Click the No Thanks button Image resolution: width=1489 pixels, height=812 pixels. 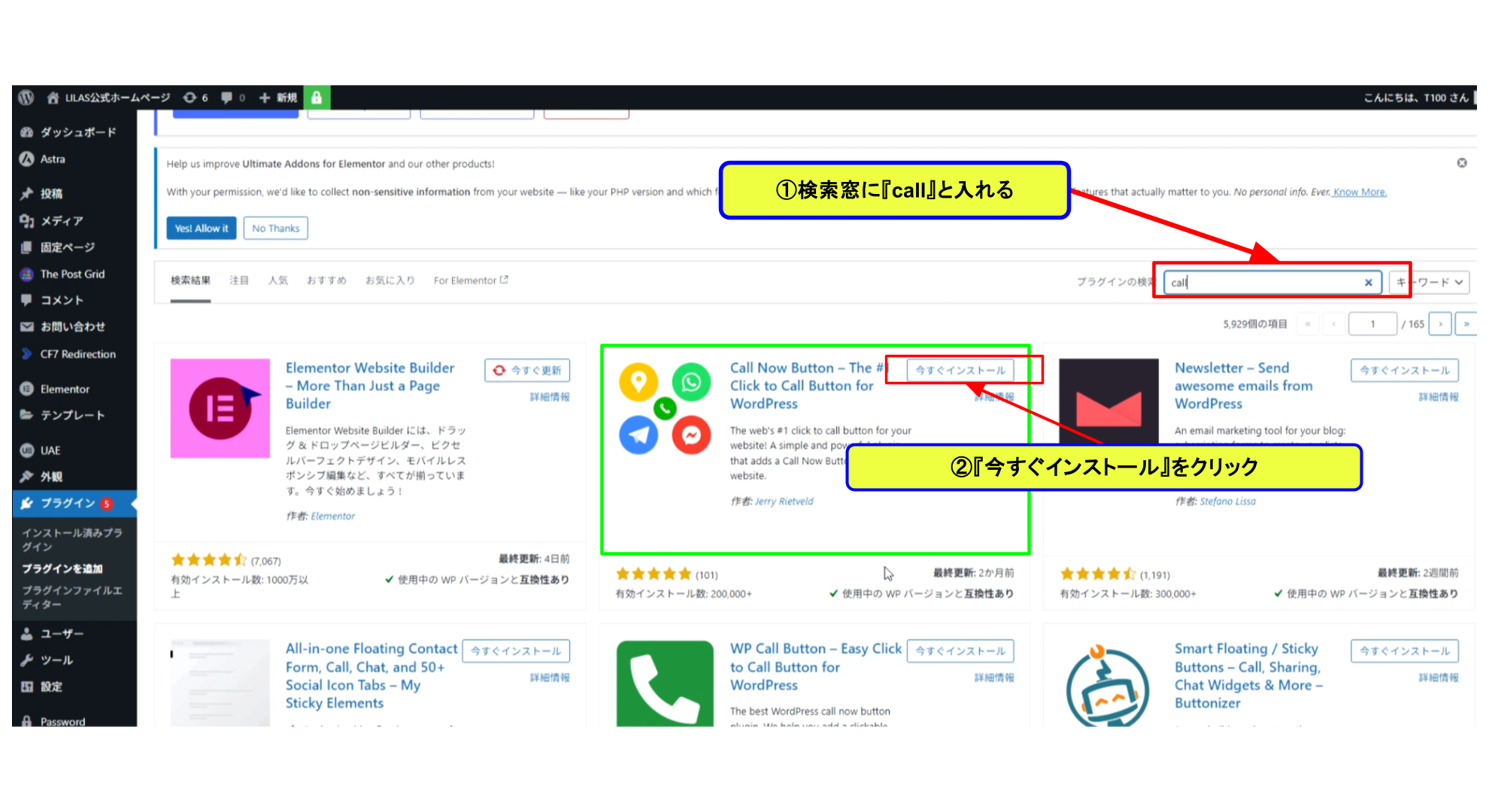[275, 229]
